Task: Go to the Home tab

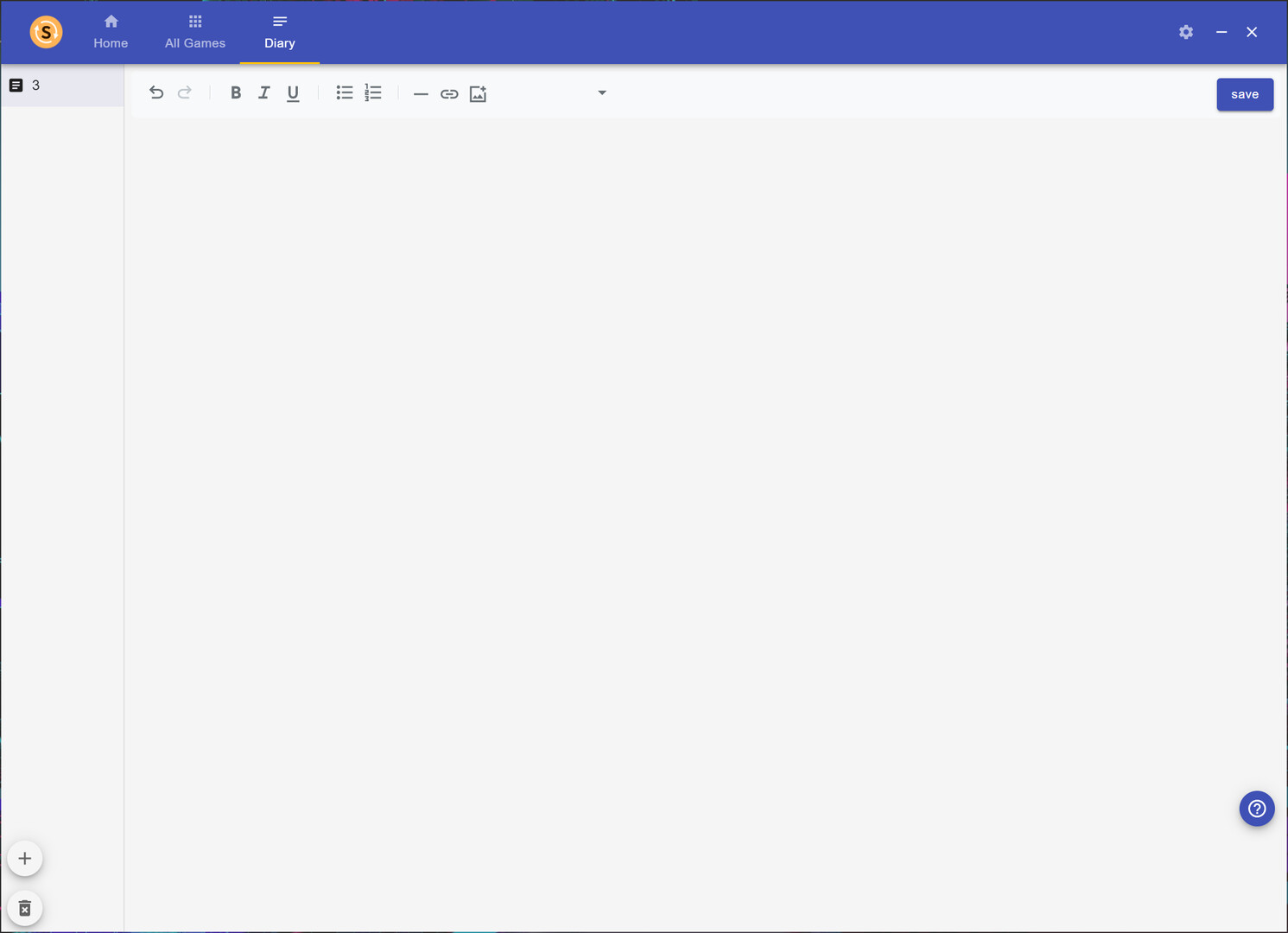Action: click(111, 32)
